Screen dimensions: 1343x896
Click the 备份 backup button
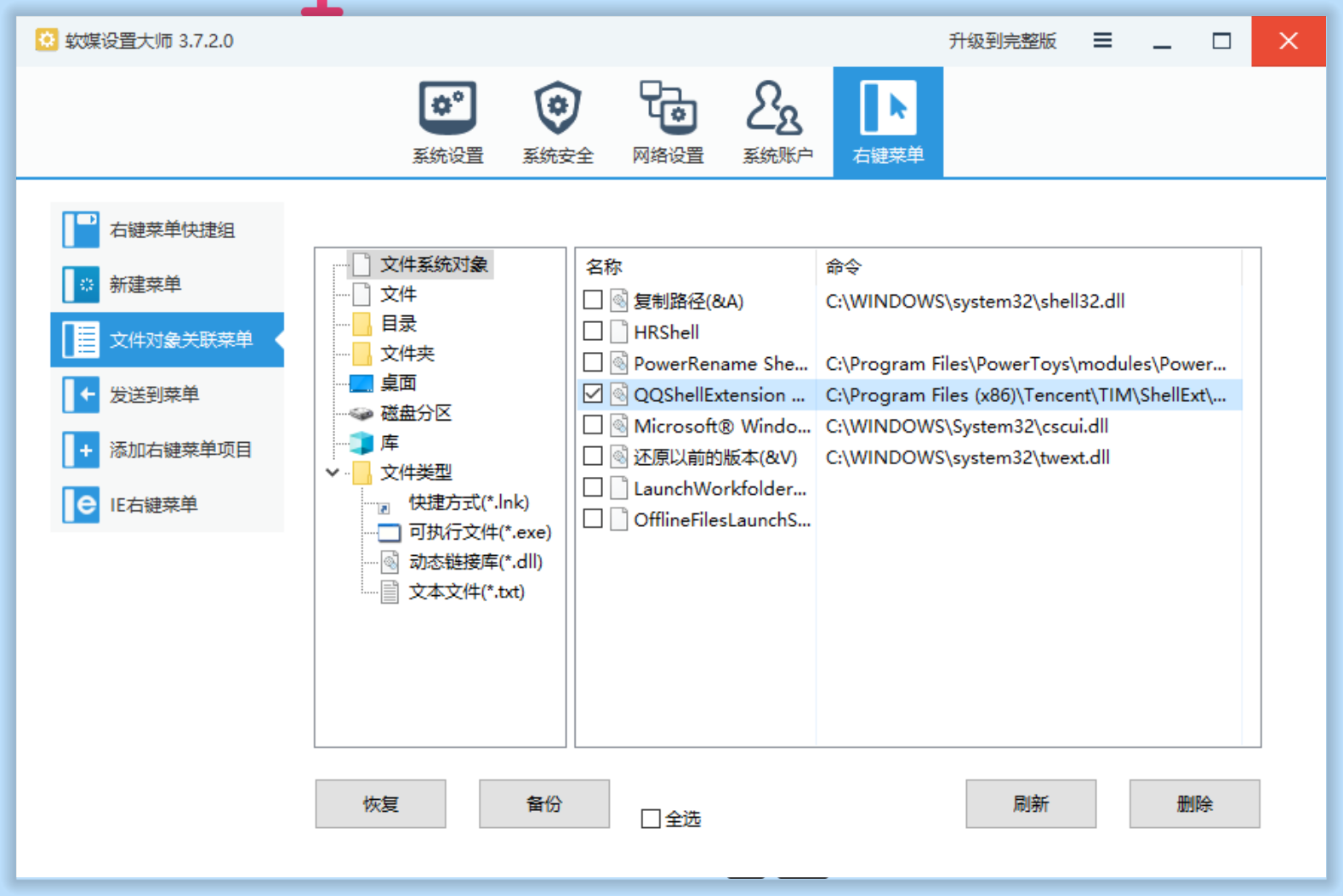pos(544,803)
